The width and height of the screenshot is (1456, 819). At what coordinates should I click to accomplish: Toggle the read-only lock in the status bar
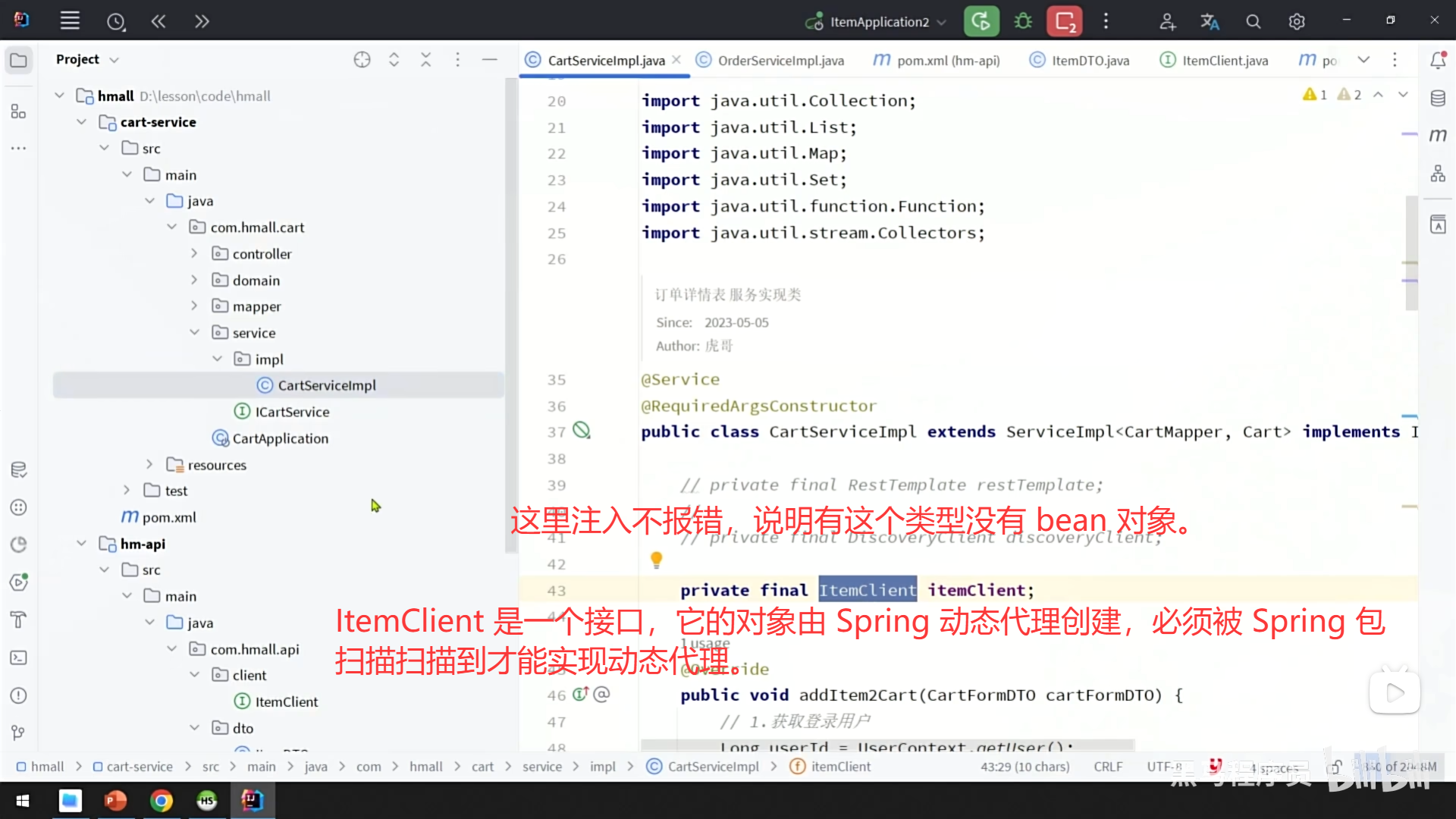[1336, 767]
